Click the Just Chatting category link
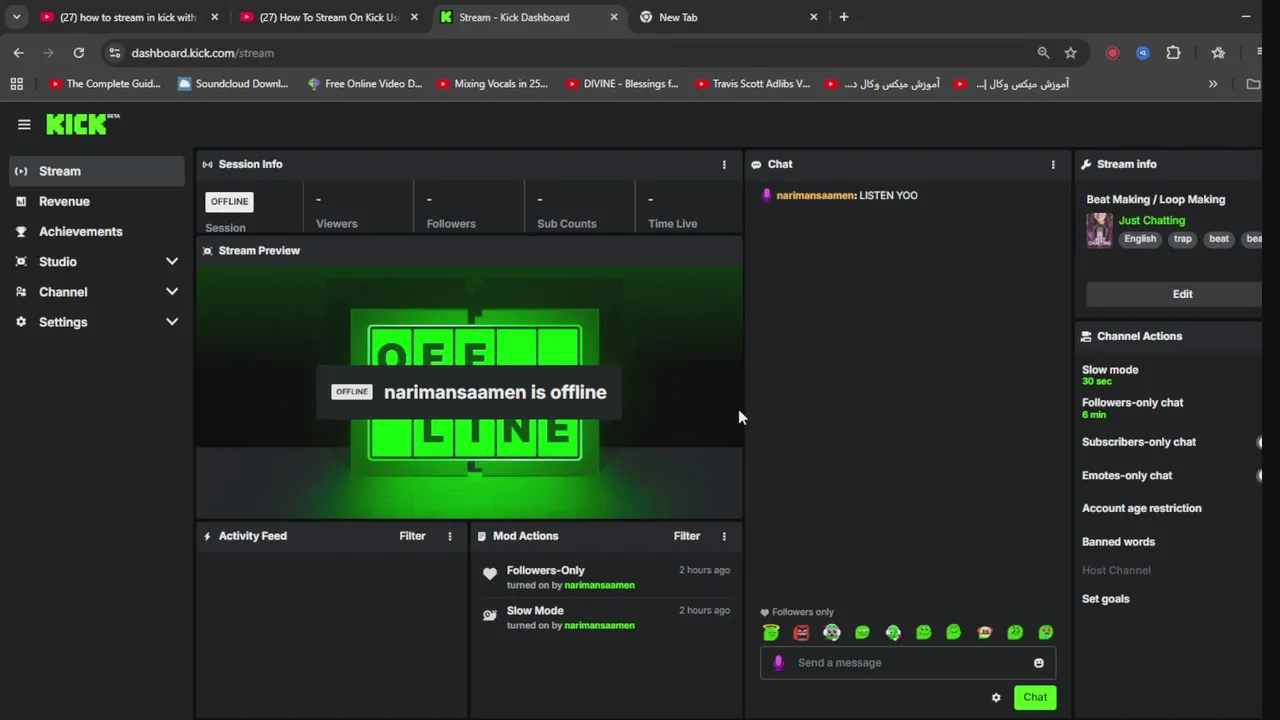Image resolution: width=1280 pixels, height=720 pixels. coord(1152,220)
